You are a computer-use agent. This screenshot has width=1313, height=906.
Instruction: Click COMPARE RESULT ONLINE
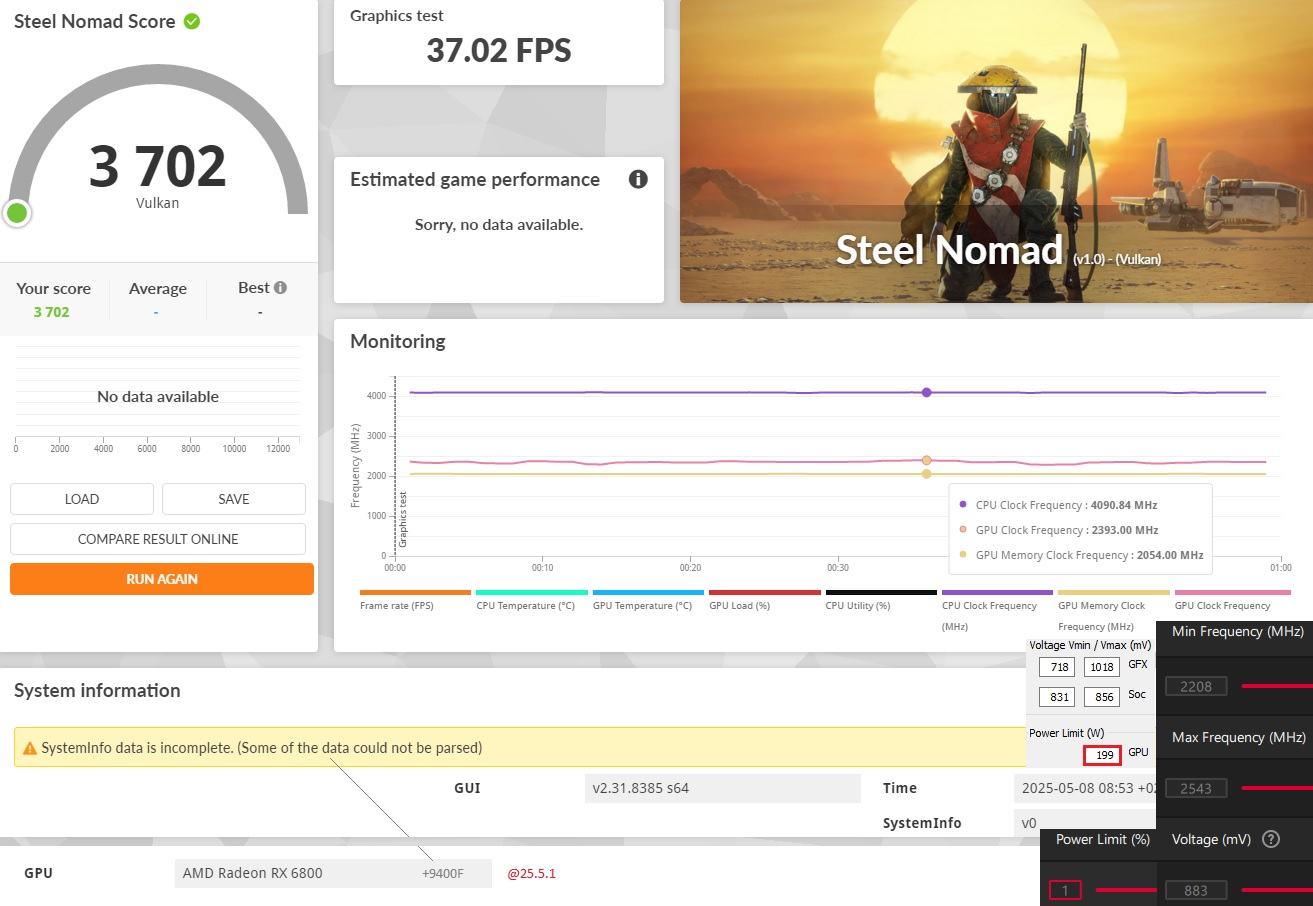click(x=158, y=539)
